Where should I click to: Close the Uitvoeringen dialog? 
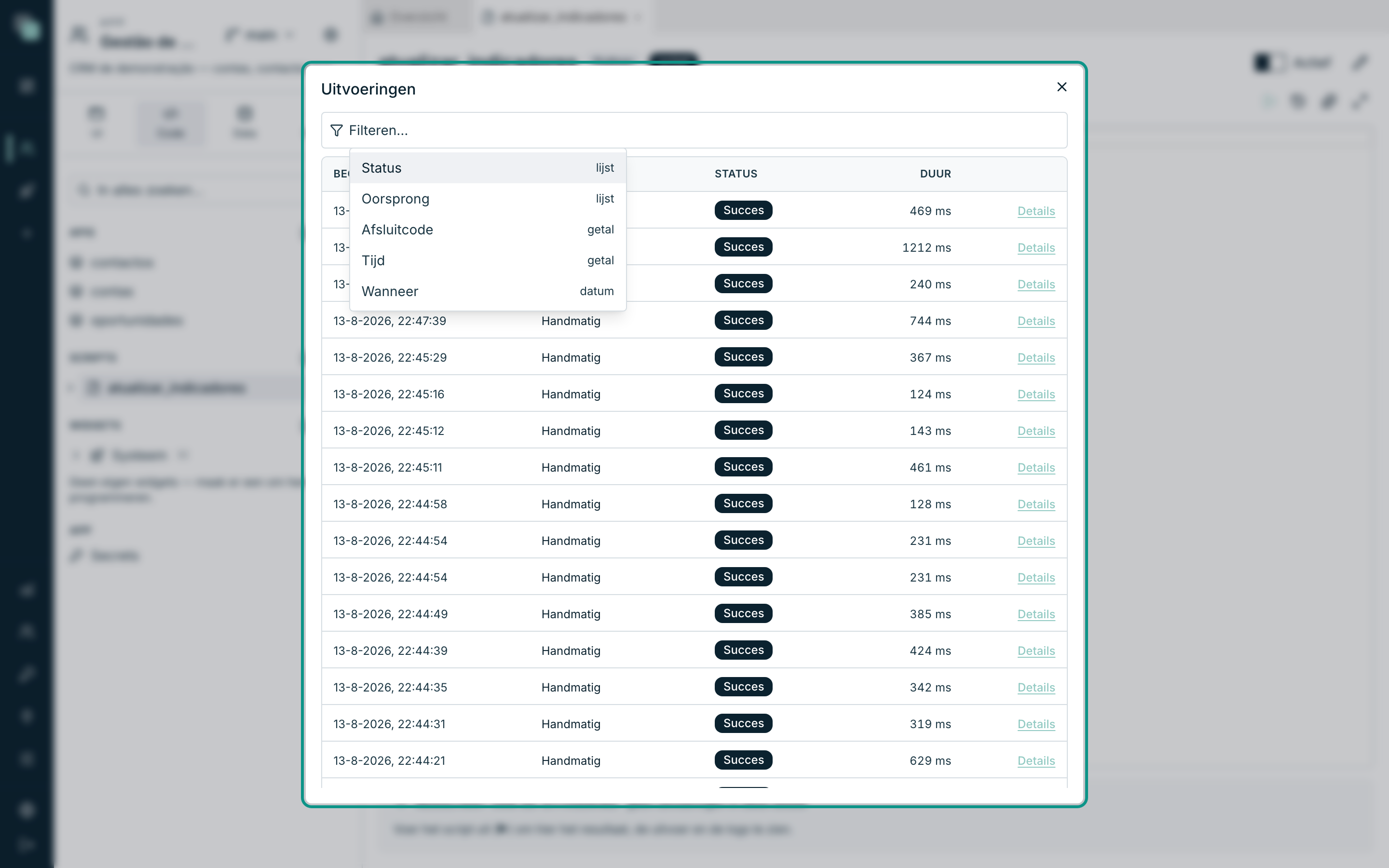coord(1061,87)
